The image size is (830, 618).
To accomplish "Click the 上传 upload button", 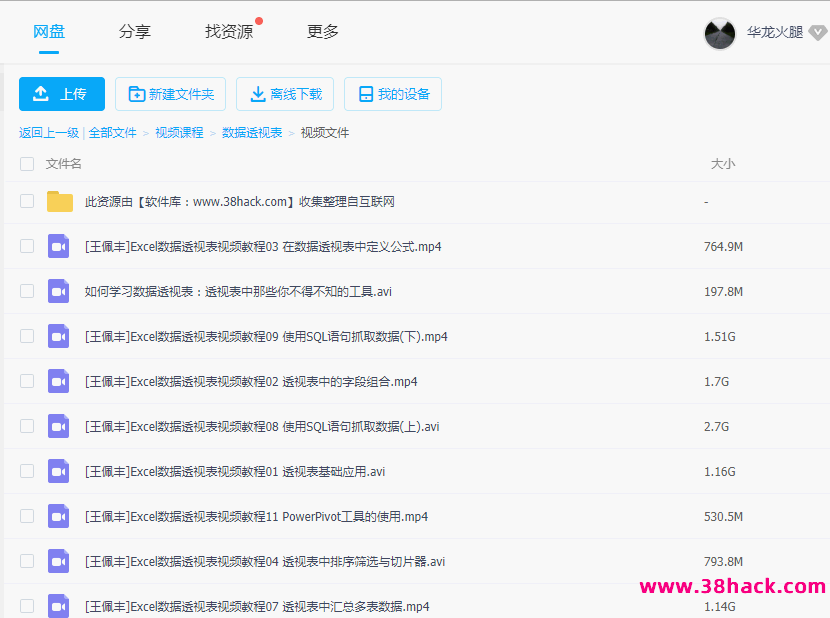I will (x=62, y=94).
